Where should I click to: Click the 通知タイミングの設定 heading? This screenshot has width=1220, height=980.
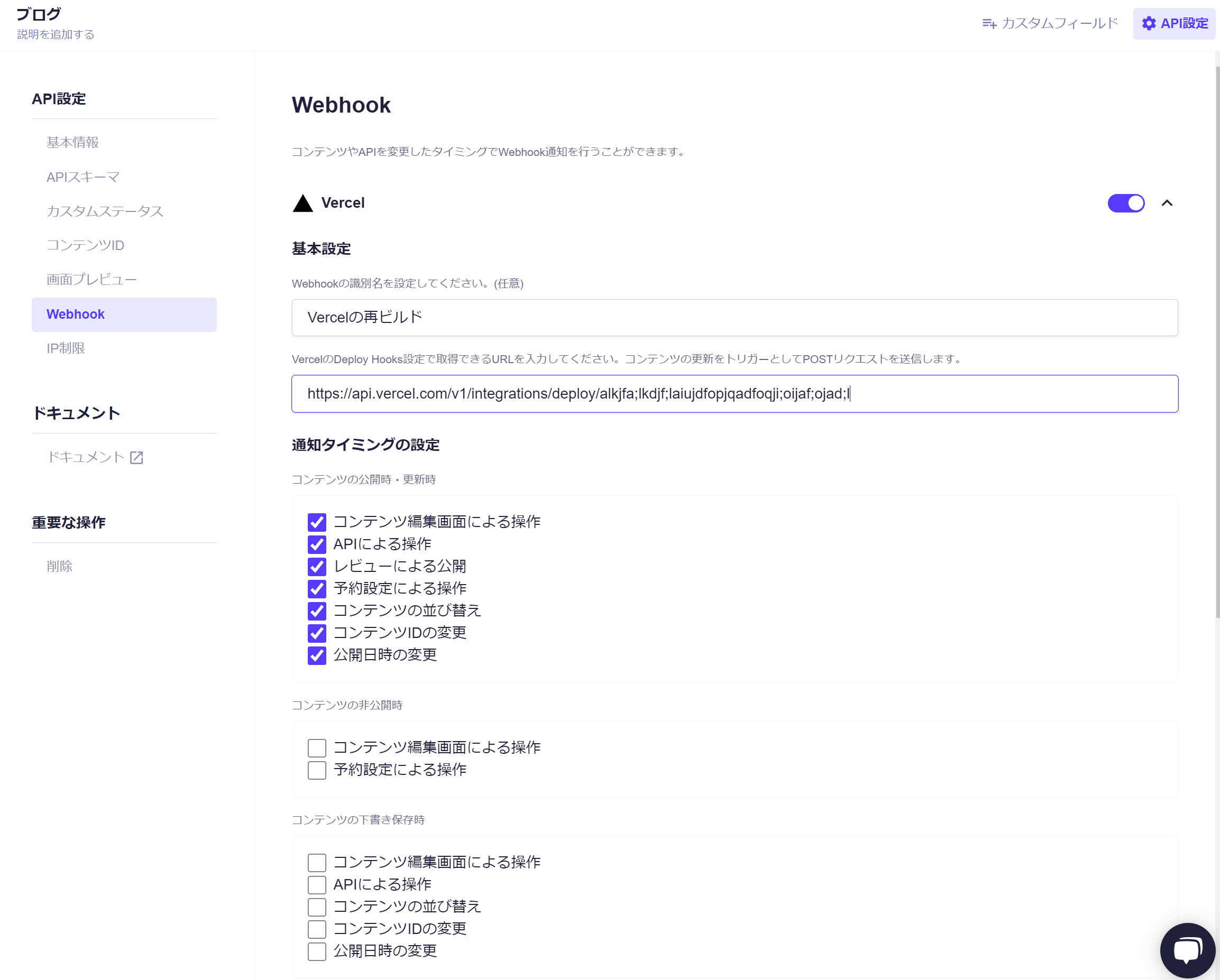coord(365,445)
